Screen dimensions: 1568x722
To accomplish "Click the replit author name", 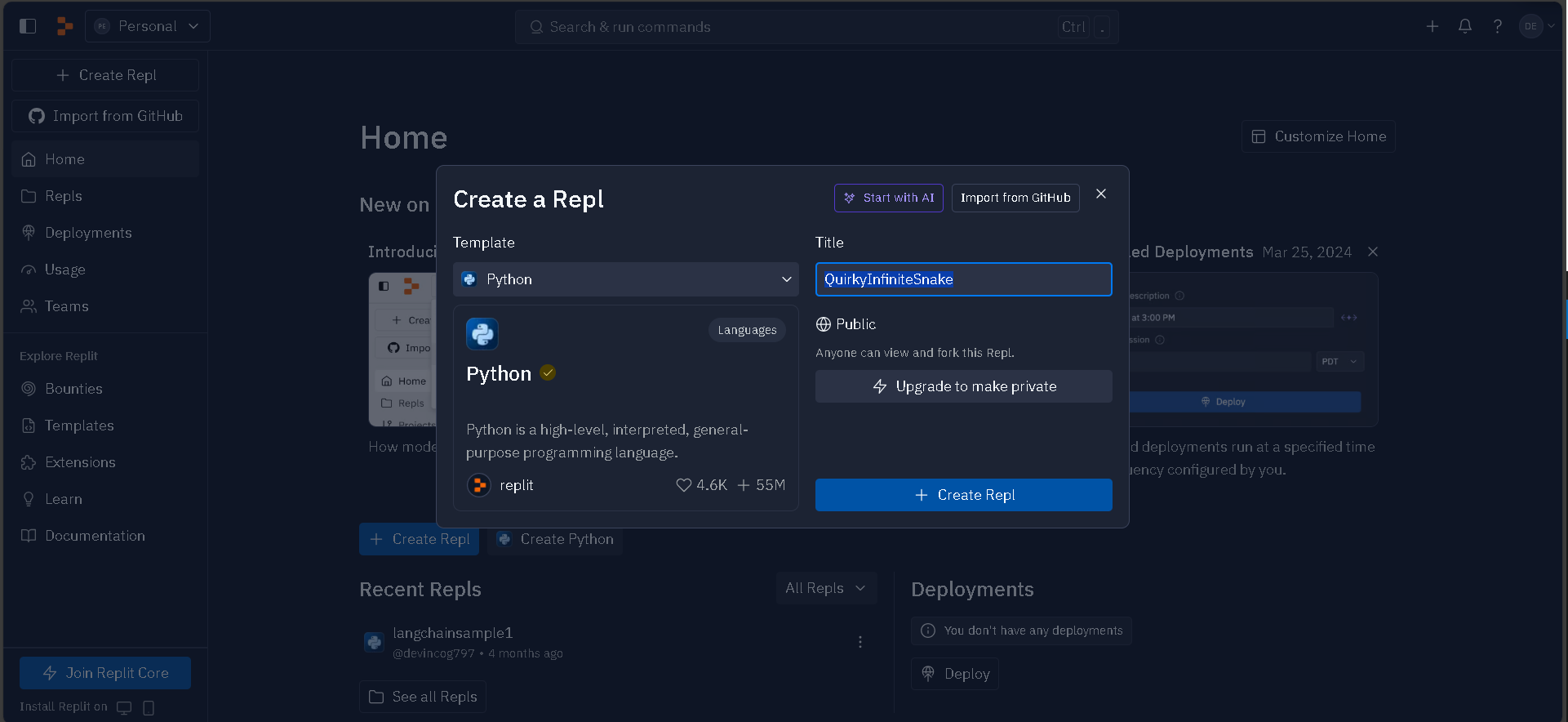I will pyautogui.click(x=517, y=485).
